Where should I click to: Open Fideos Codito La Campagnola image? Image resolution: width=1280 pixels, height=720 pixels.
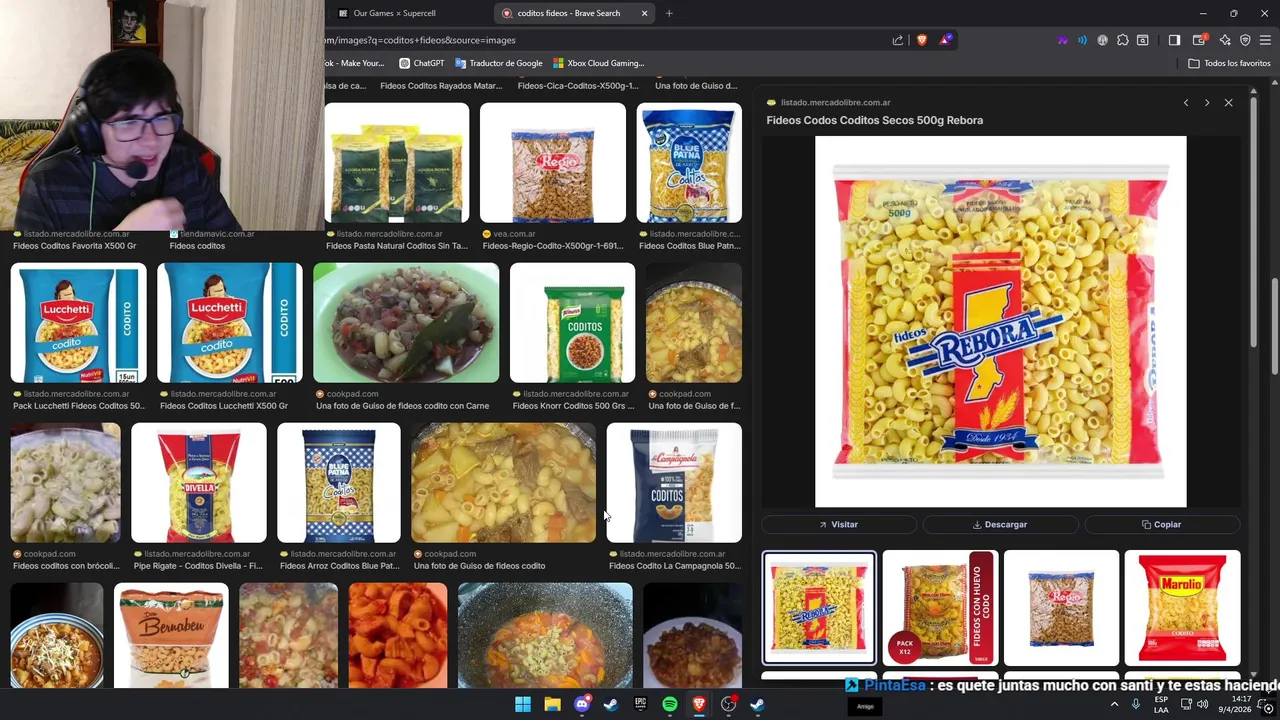click(674, 483)
